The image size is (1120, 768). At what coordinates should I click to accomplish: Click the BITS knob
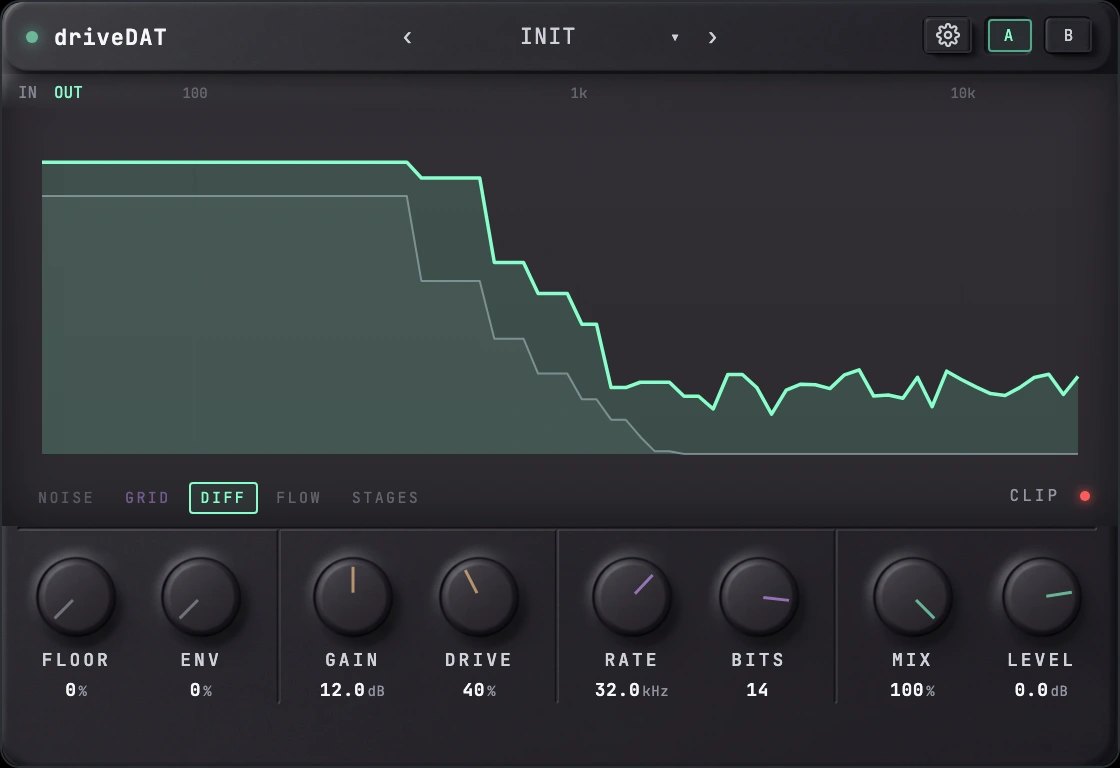758,597
